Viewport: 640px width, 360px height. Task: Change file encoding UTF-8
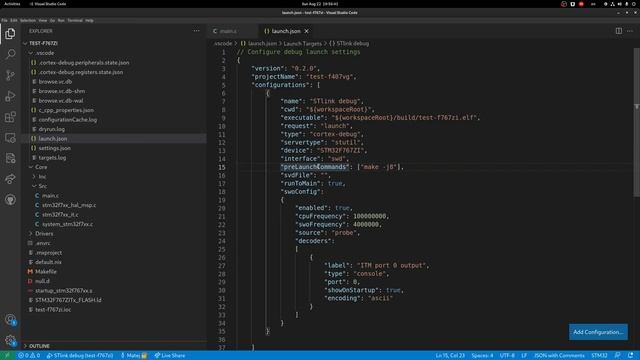click(507, 356)
